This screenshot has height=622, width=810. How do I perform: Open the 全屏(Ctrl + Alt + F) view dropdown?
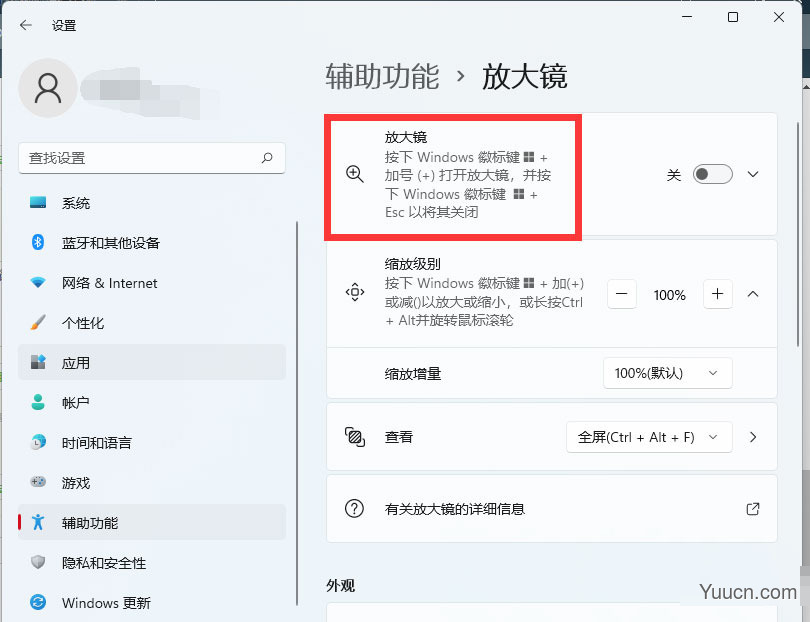click(649, 437)
